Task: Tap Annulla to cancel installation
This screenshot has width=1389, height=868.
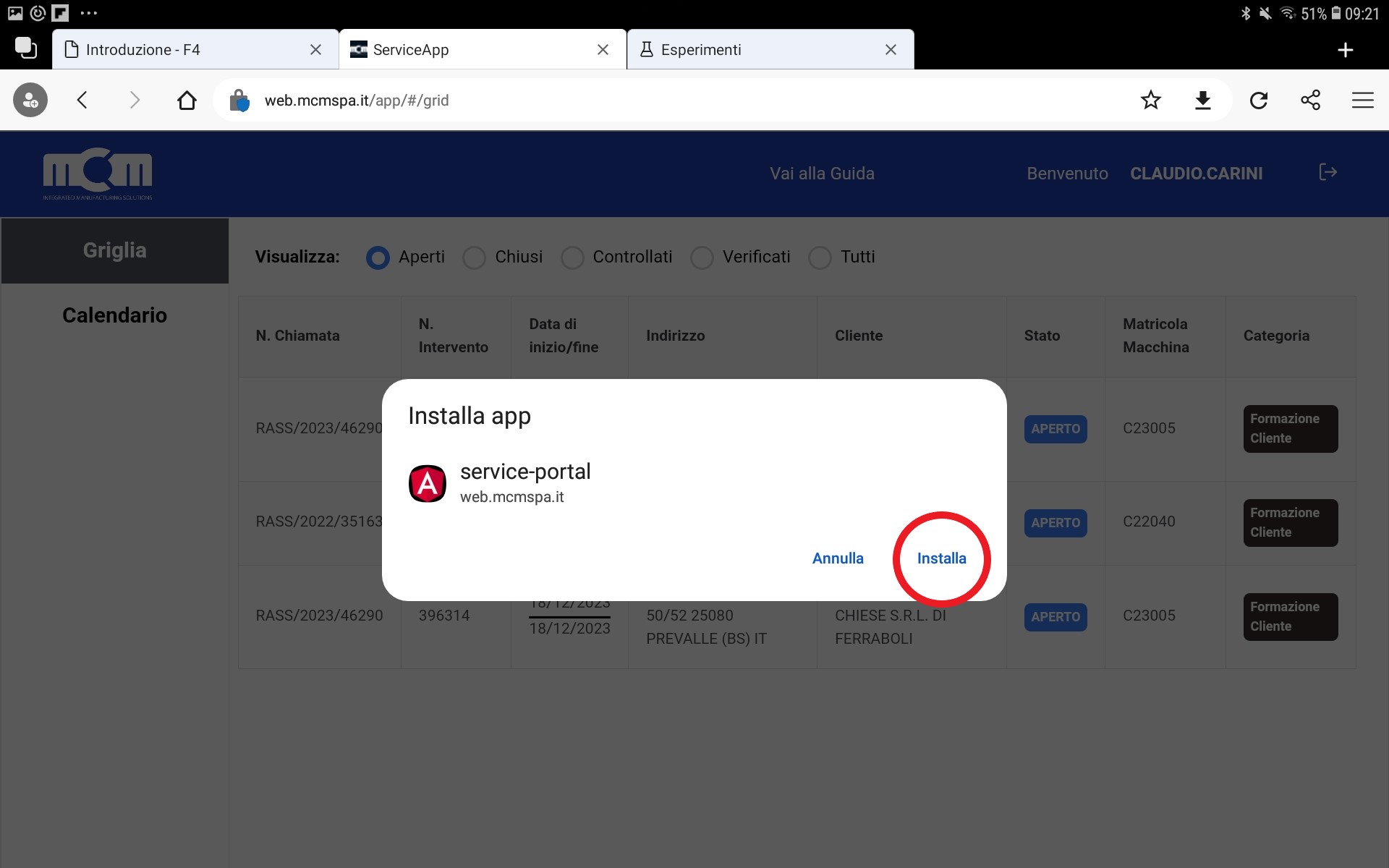Action: (x=838, y=558)
